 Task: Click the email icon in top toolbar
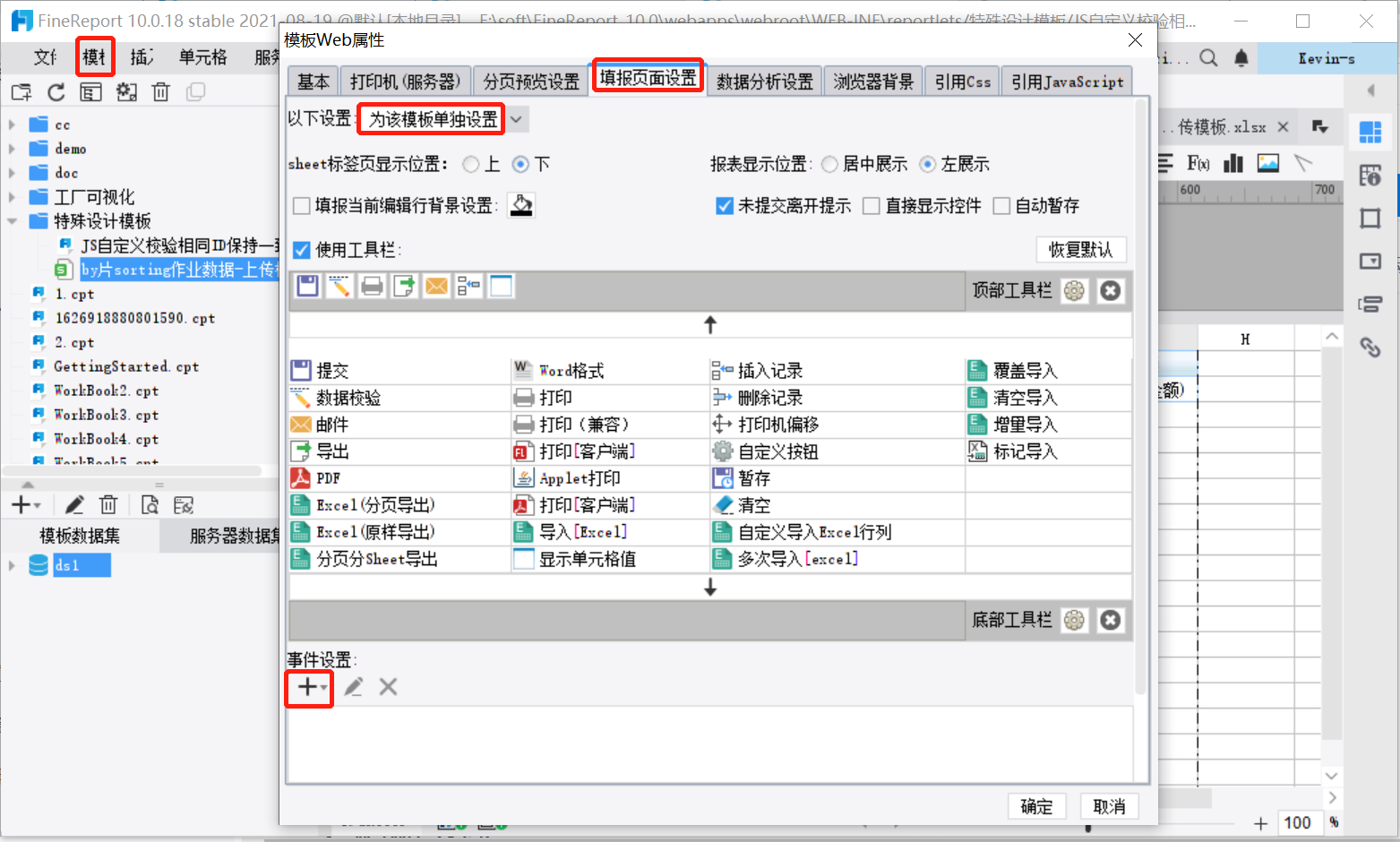[x=436, y=287]
